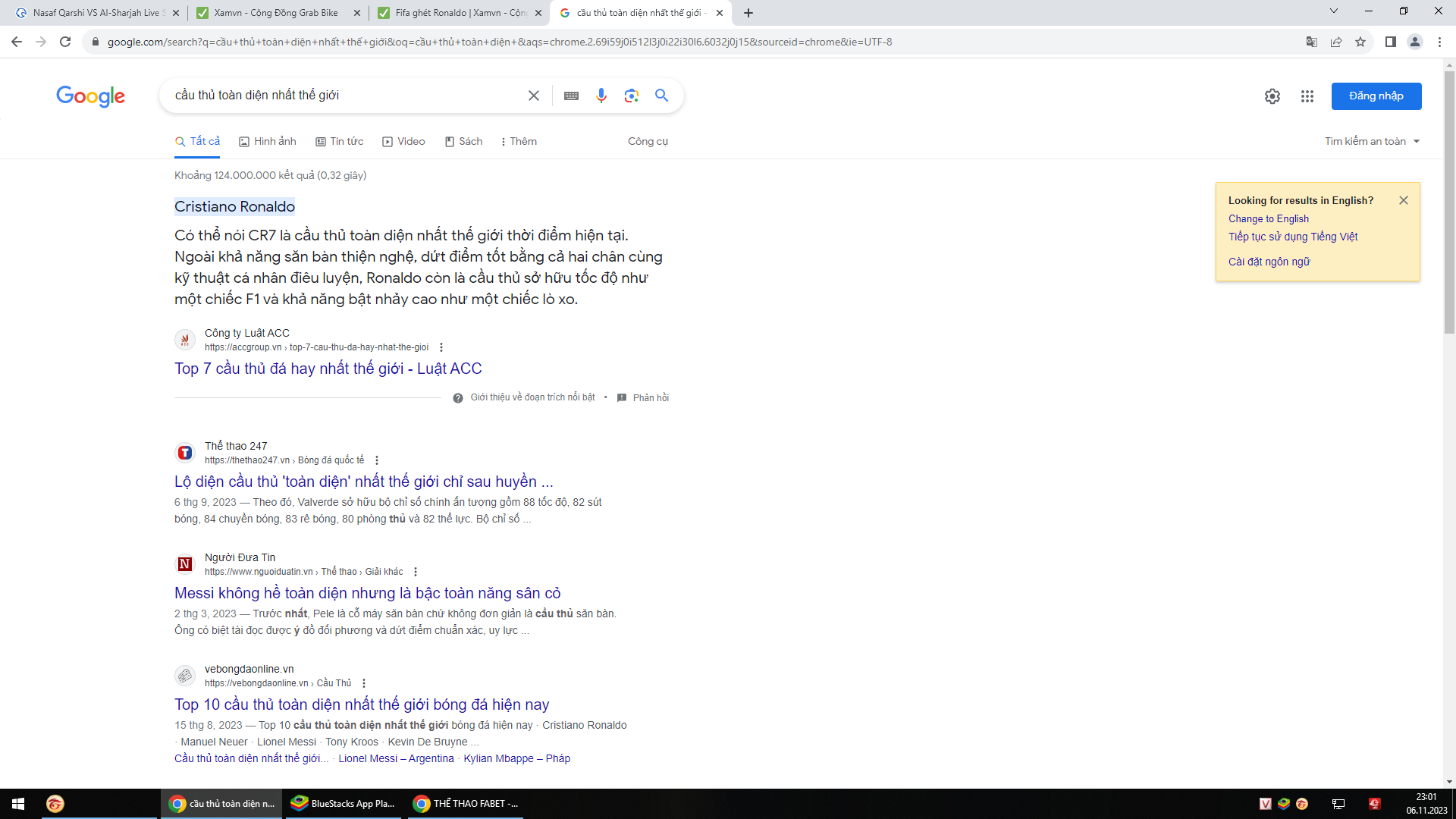Share this page via the share icon

point(1335,42)
